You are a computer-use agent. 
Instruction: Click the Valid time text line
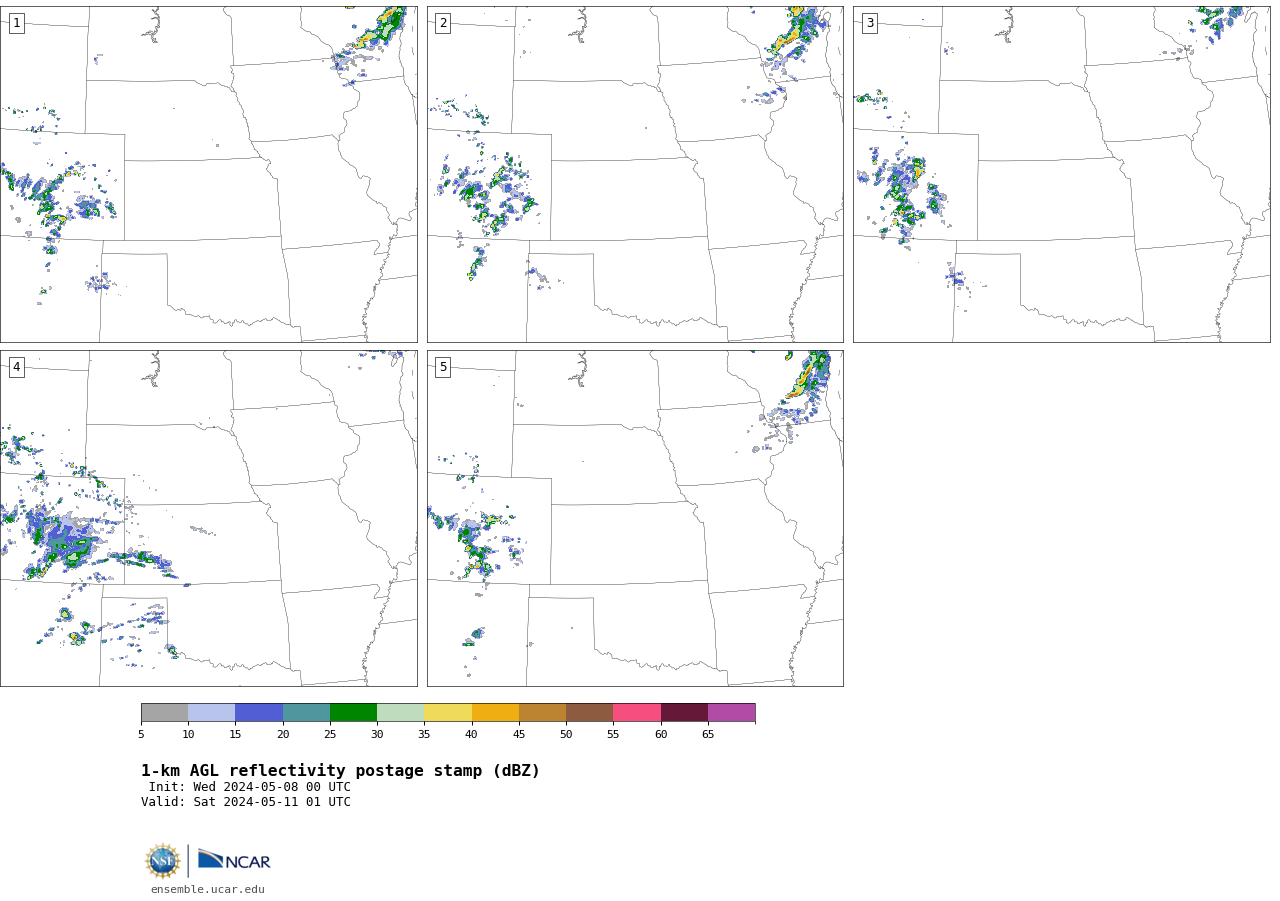coord(246,802)
